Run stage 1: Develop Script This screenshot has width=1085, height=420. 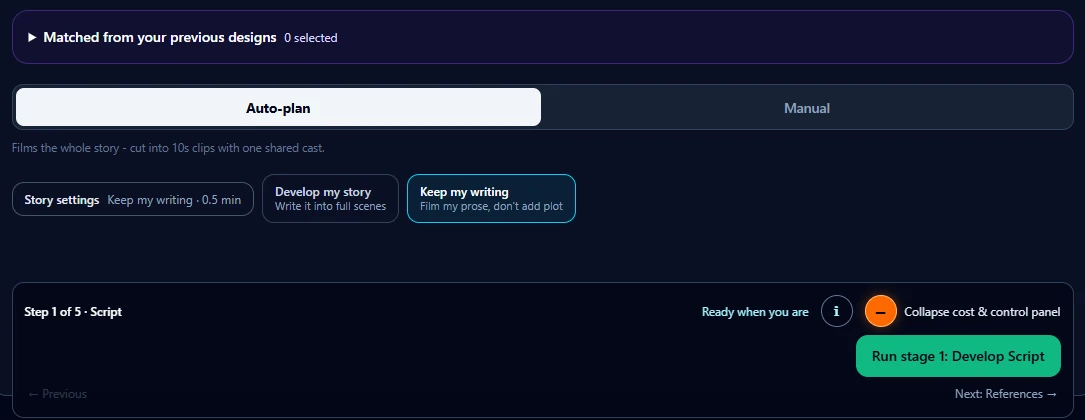click(x=958, y=356)
